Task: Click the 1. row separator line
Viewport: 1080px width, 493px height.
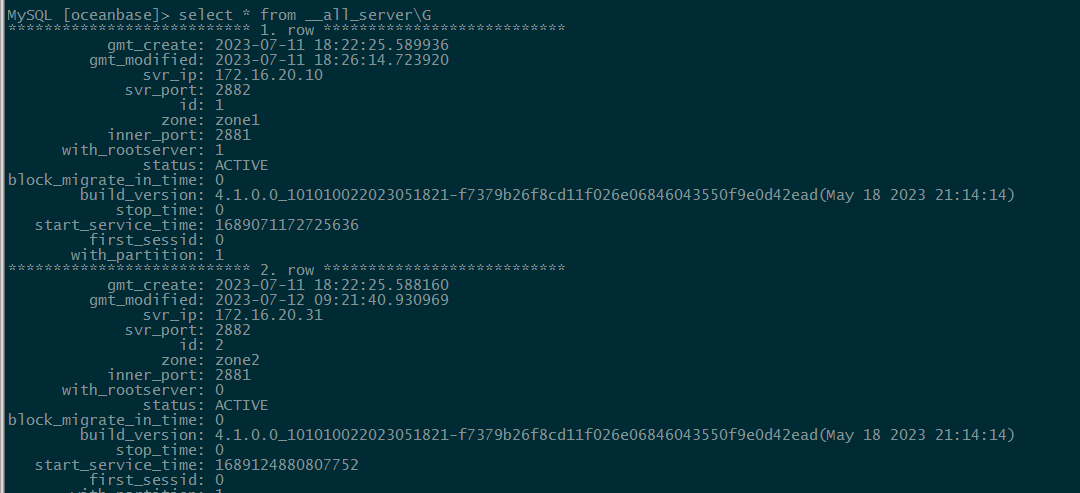Action: (x=287, y=30)
